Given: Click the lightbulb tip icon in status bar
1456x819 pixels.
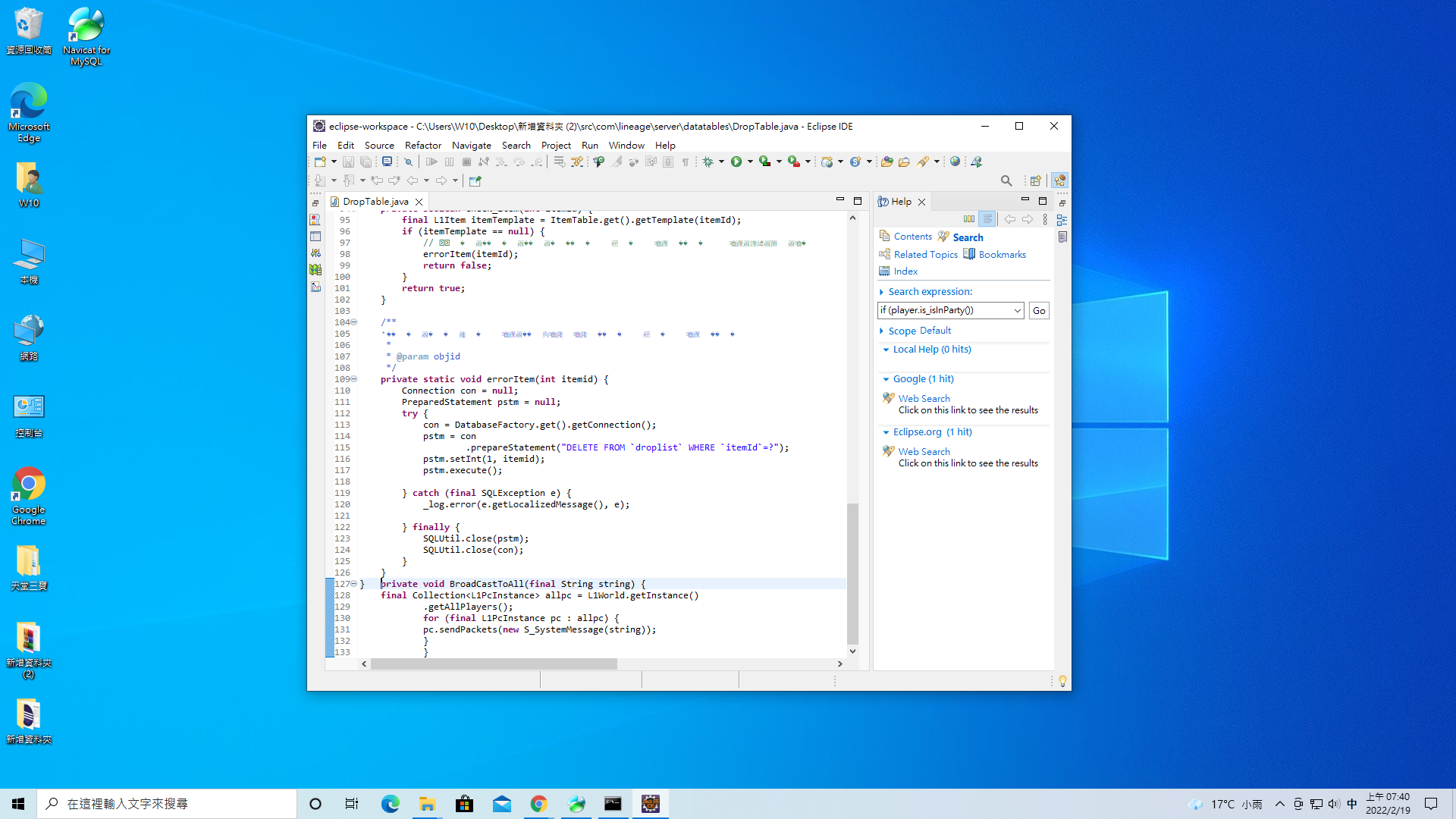Looking at the screenshot, I should coord(1062,681).
